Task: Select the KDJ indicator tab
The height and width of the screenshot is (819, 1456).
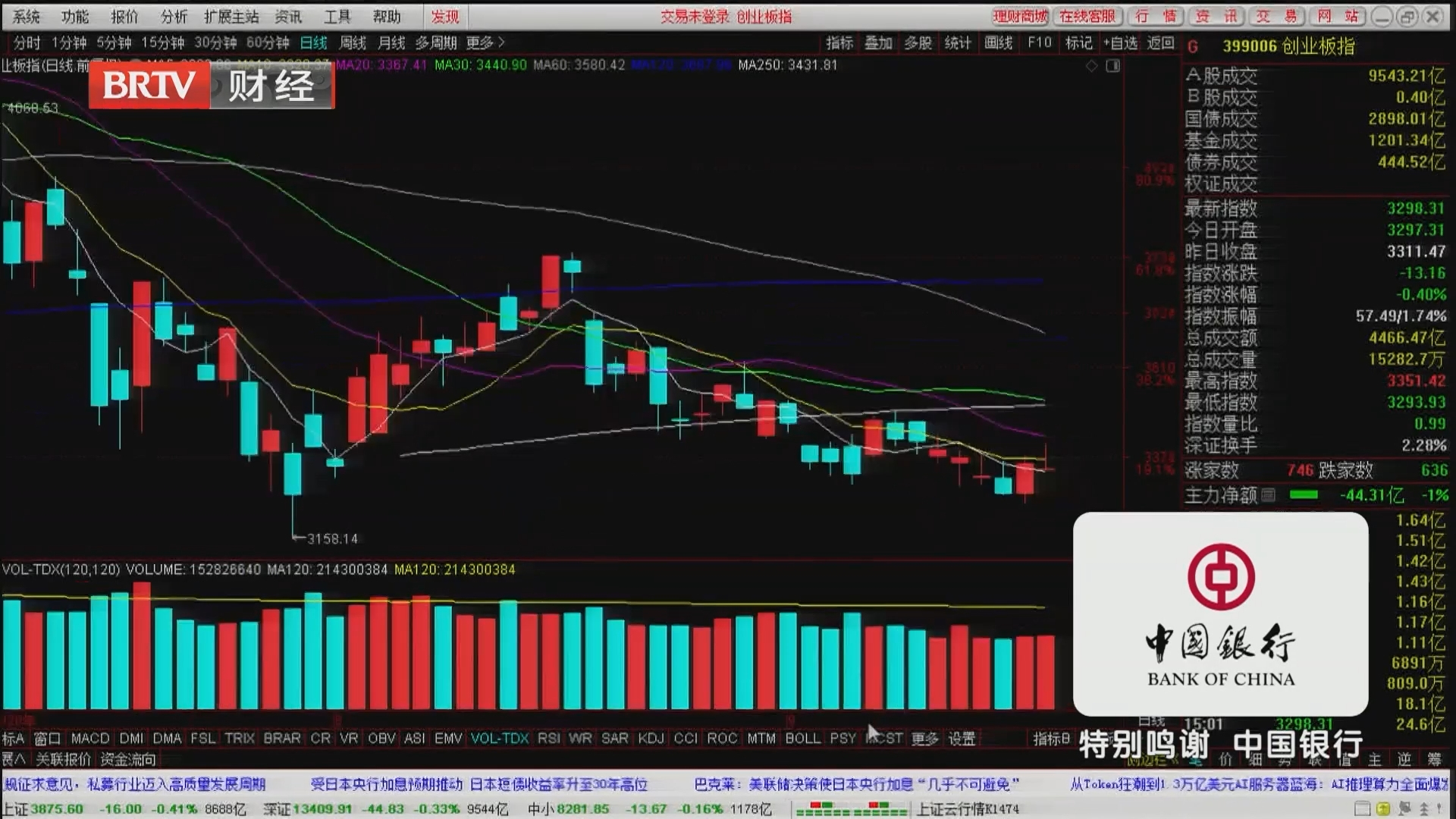Action: coord(651,738)
